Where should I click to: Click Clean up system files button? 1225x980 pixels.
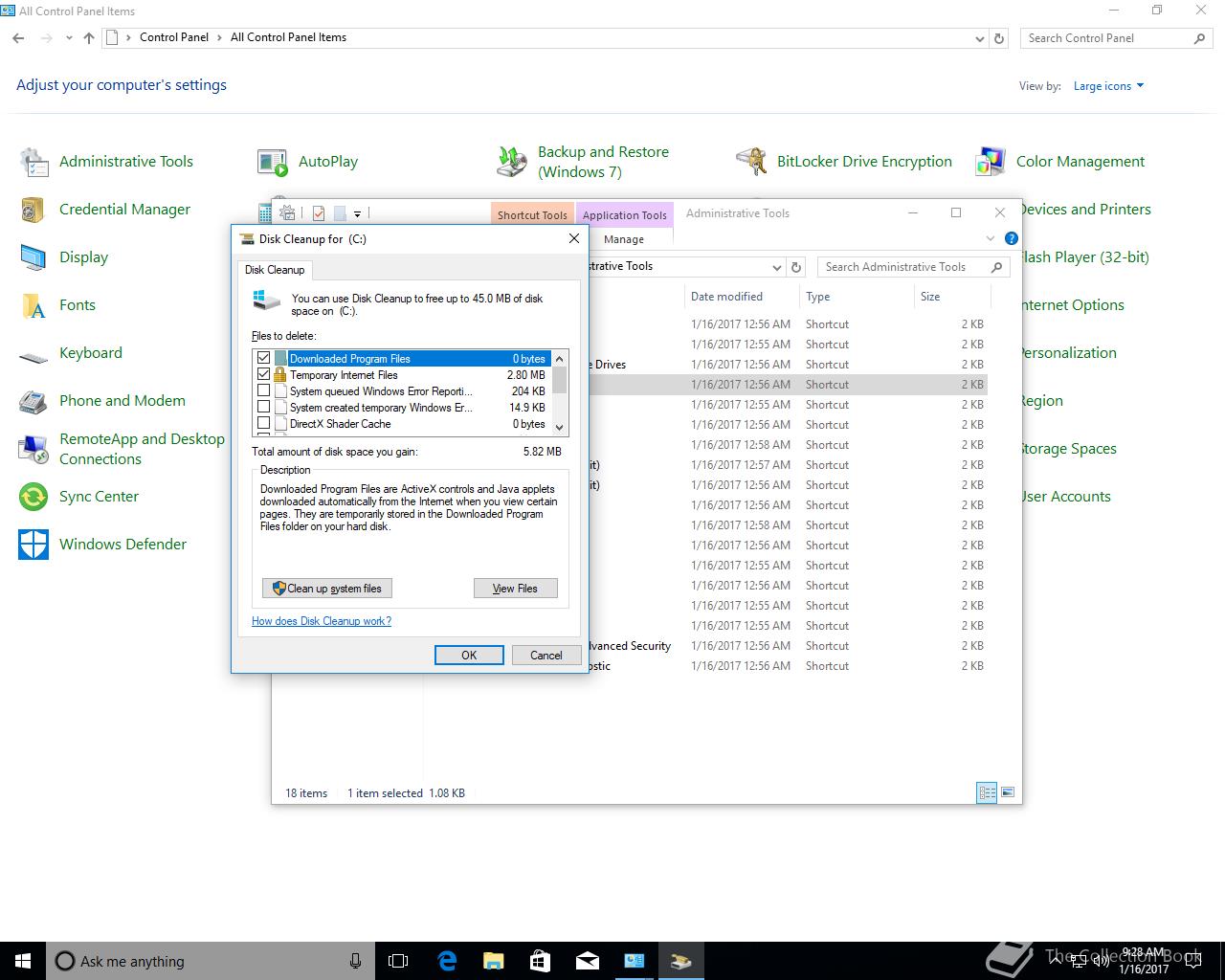coord(327,589)
